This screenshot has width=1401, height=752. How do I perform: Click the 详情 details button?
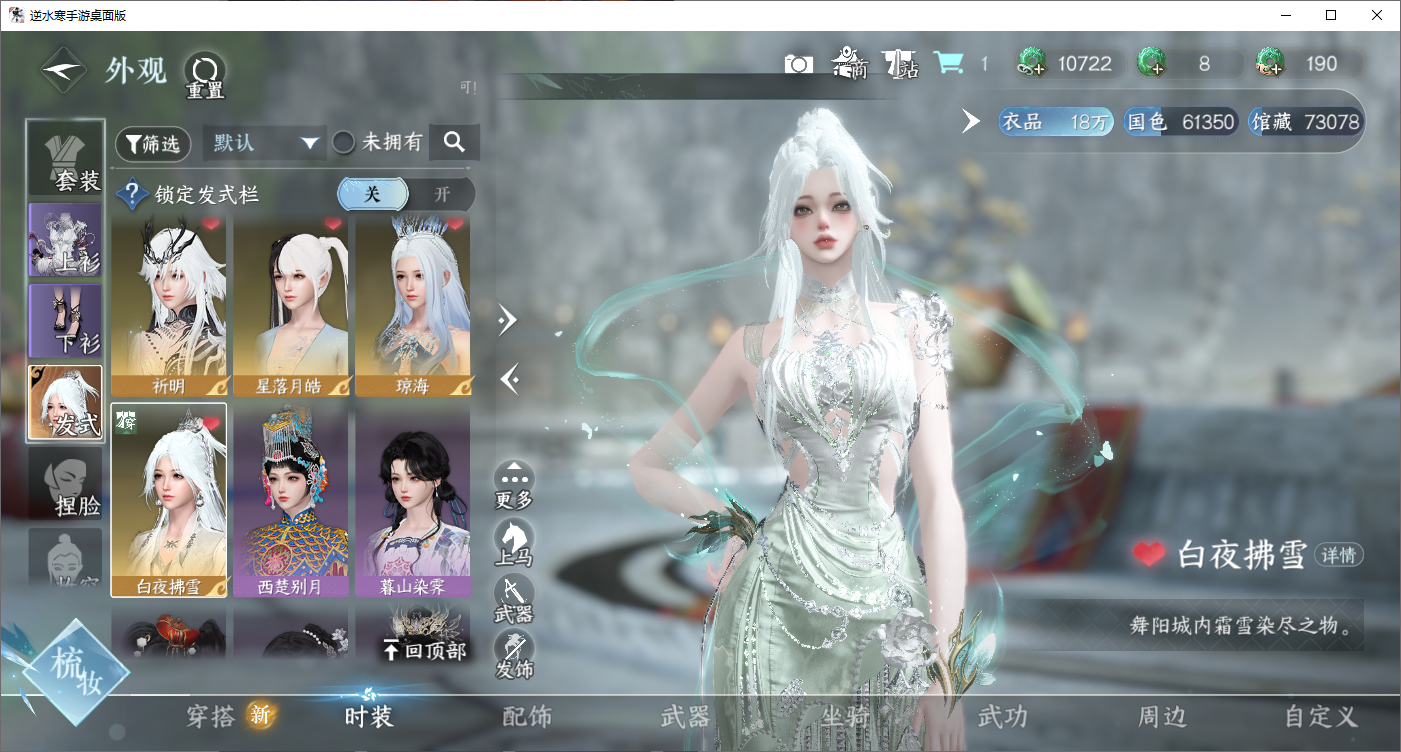click(1340, 555)
